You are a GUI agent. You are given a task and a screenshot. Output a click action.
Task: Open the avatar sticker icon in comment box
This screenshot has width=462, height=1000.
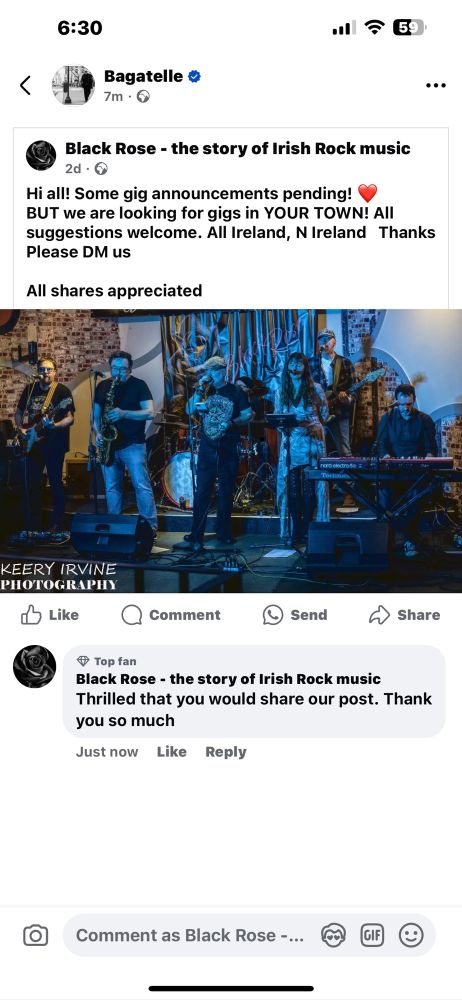(333, 936)
